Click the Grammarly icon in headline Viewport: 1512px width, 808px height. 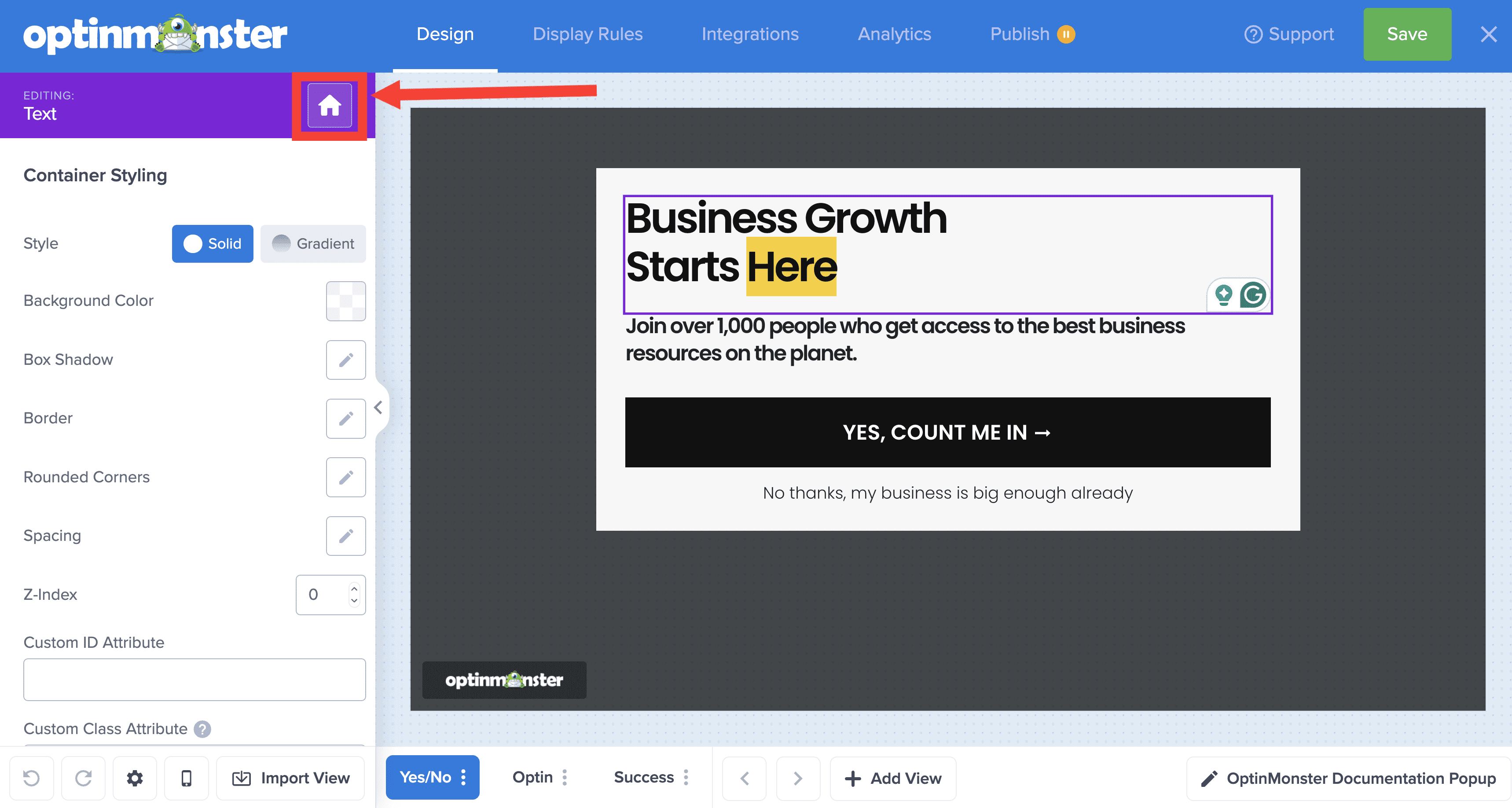[x=1252, y=295]
